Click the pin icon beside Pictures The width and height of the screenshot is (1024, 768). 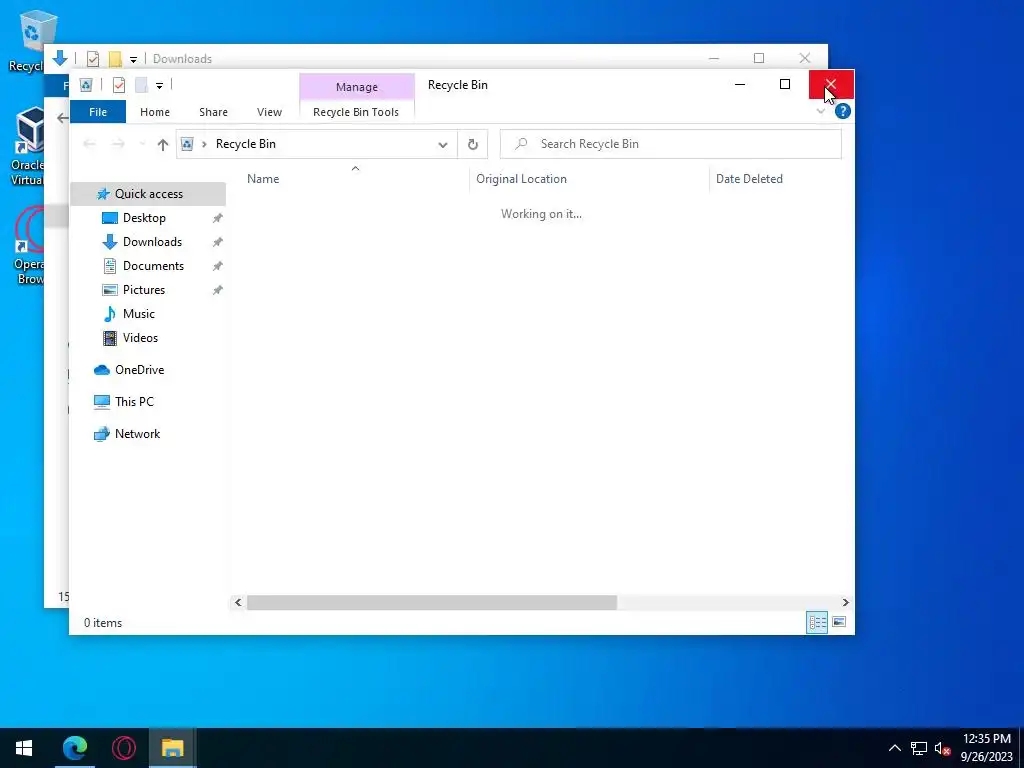(217, 290)
